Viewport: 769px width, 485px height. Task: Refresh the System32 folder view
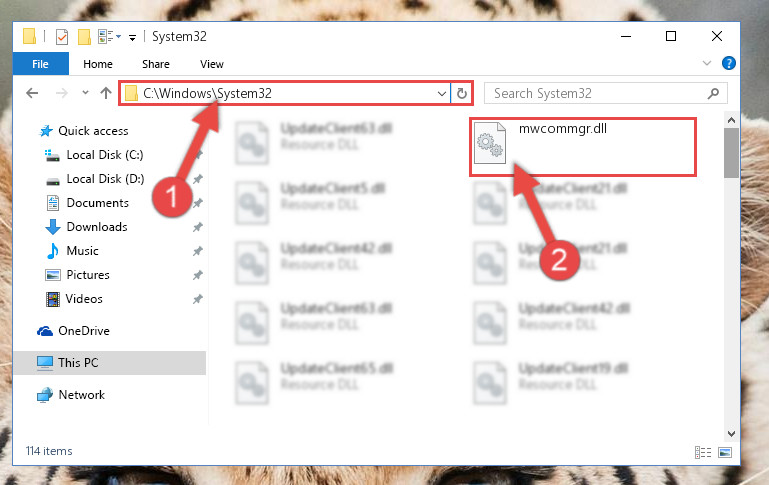tap(461, 93)
